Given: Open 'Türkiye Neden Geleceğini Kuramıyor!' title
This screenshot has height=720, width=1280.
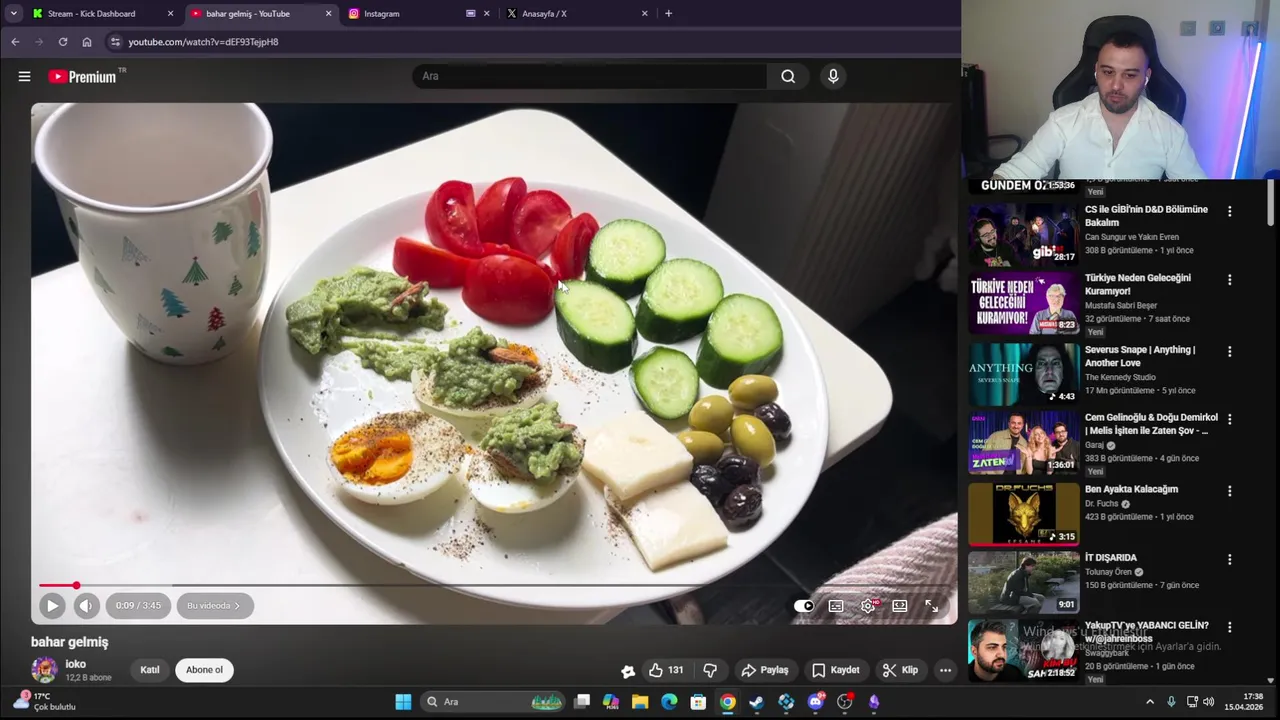Looking at the screenshot, I should pyautogui.click(x=1138, y=284).
